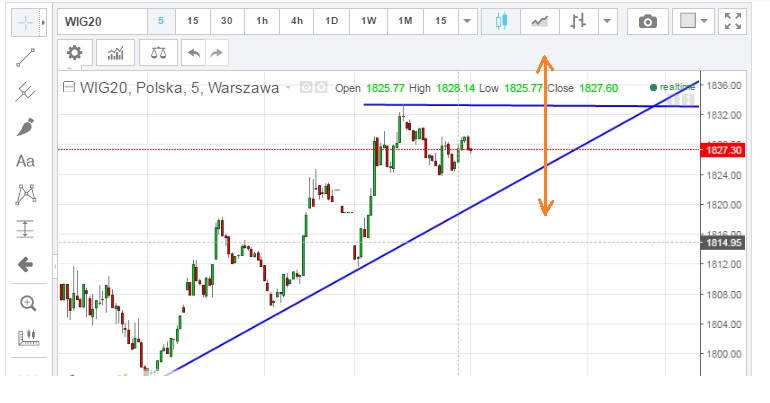
Task: Open chart settings gear icon
Action: 75,53
